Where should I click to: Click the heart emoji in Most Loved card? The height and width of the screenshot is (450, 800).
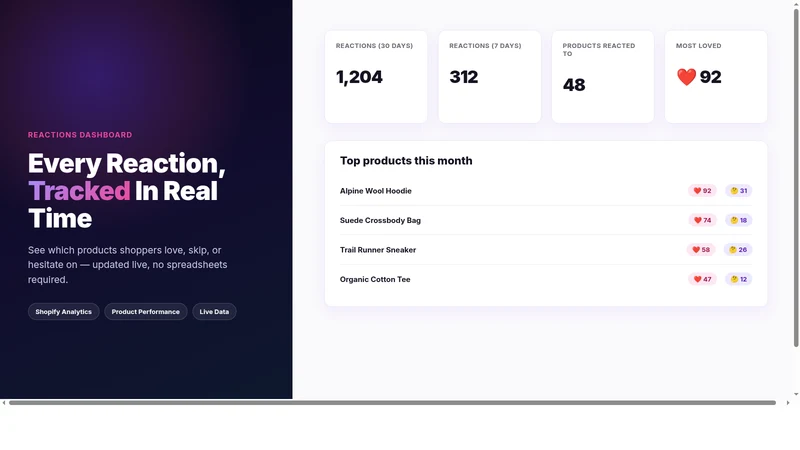(686, 77)
